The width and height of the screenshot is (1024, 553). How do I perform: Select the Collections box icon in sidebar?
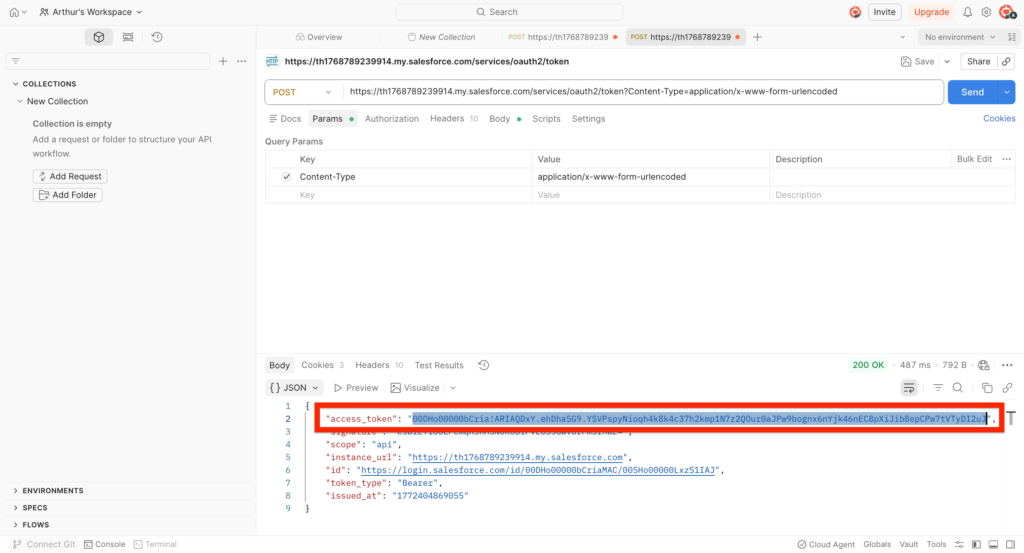[x=99, y=37]
